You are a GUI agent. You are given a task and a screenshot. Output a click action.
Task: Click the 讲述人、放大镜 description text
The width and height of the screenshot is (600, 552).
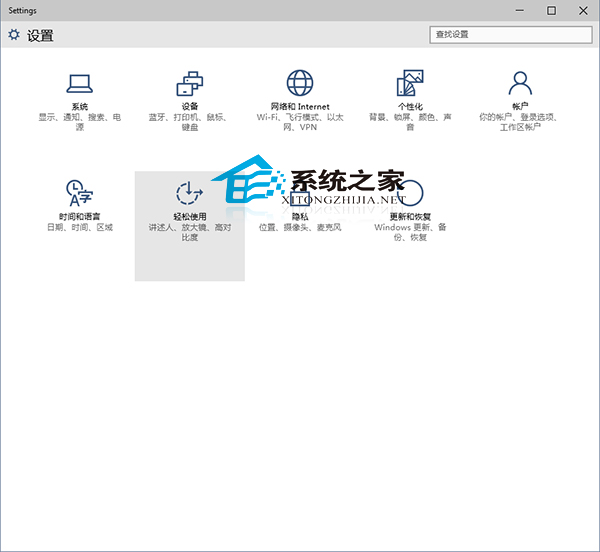coord(190,232)
